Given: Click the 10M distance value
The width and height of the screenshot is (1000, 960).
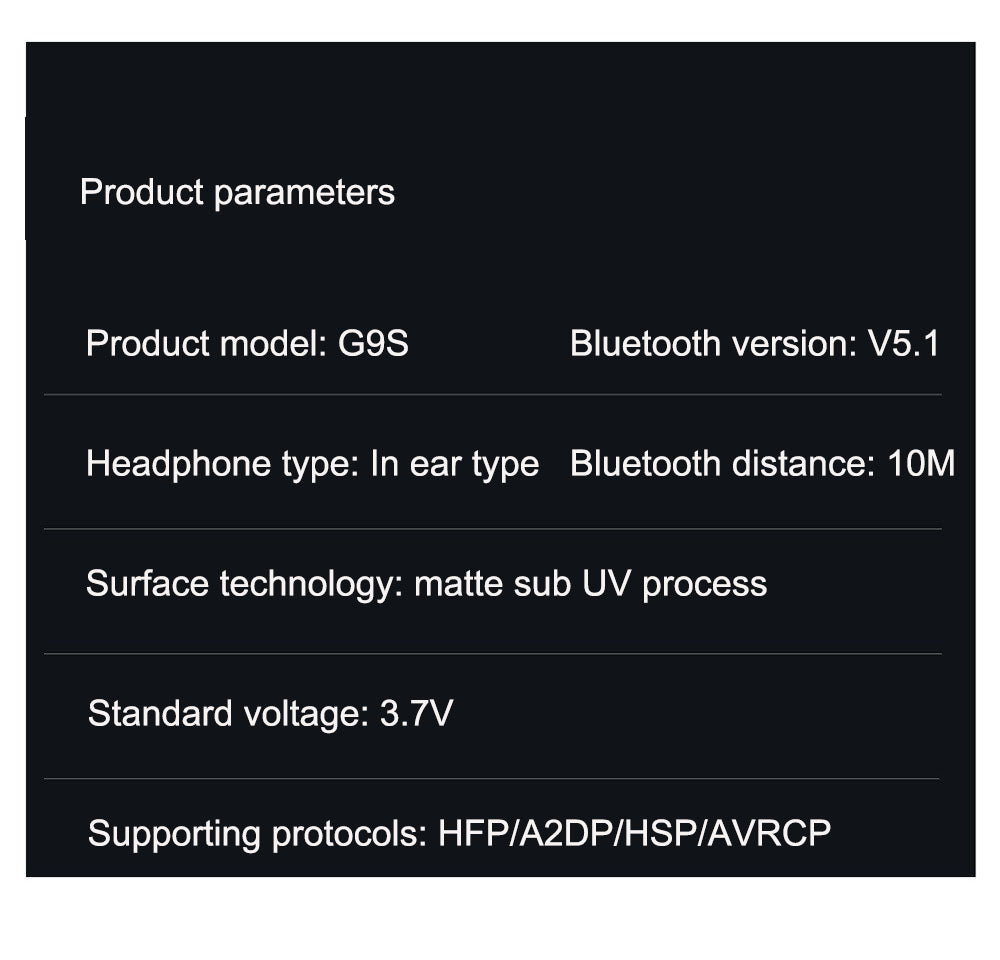Looking at the screenshot, I should coord(921,464).
